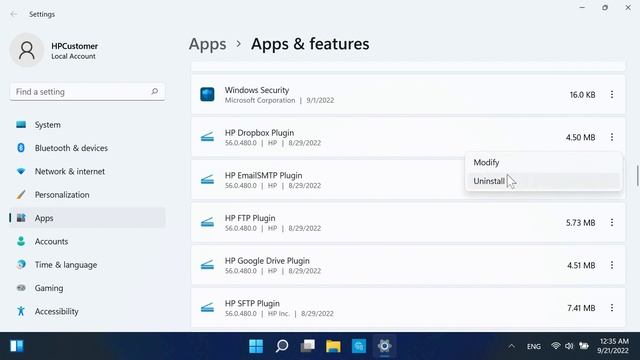
Task: Click the HP Dropbox Plugin scanner icon
Action: point(207,137)
